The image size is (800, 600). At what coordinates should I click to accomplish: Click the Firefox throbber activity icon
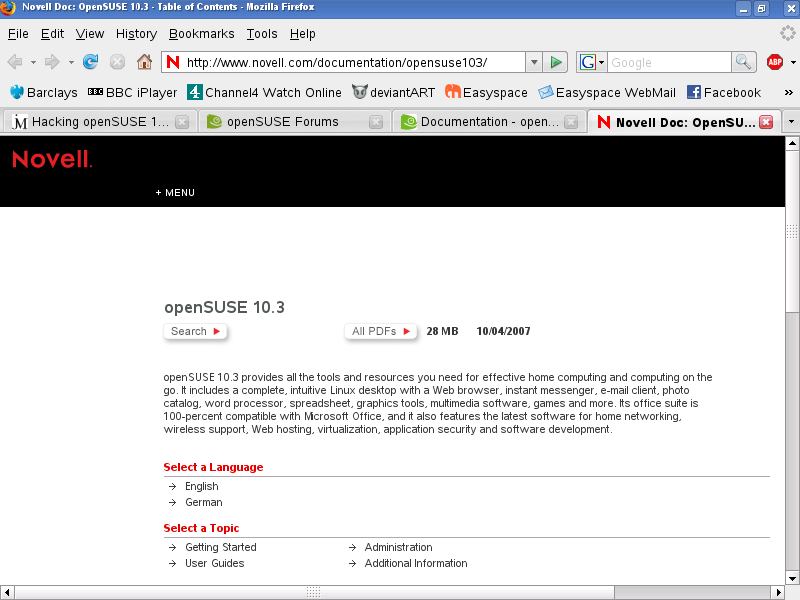point(788,34)
